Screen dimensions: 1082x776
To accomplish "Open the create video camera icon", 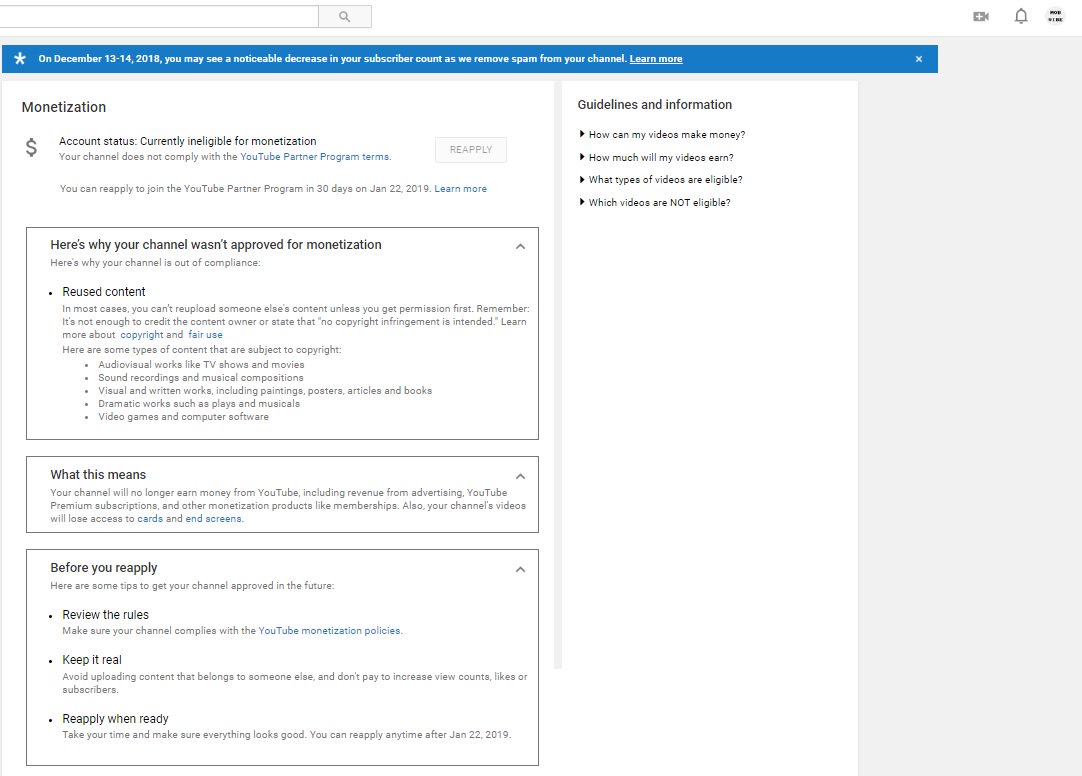I will click(981, 17).
